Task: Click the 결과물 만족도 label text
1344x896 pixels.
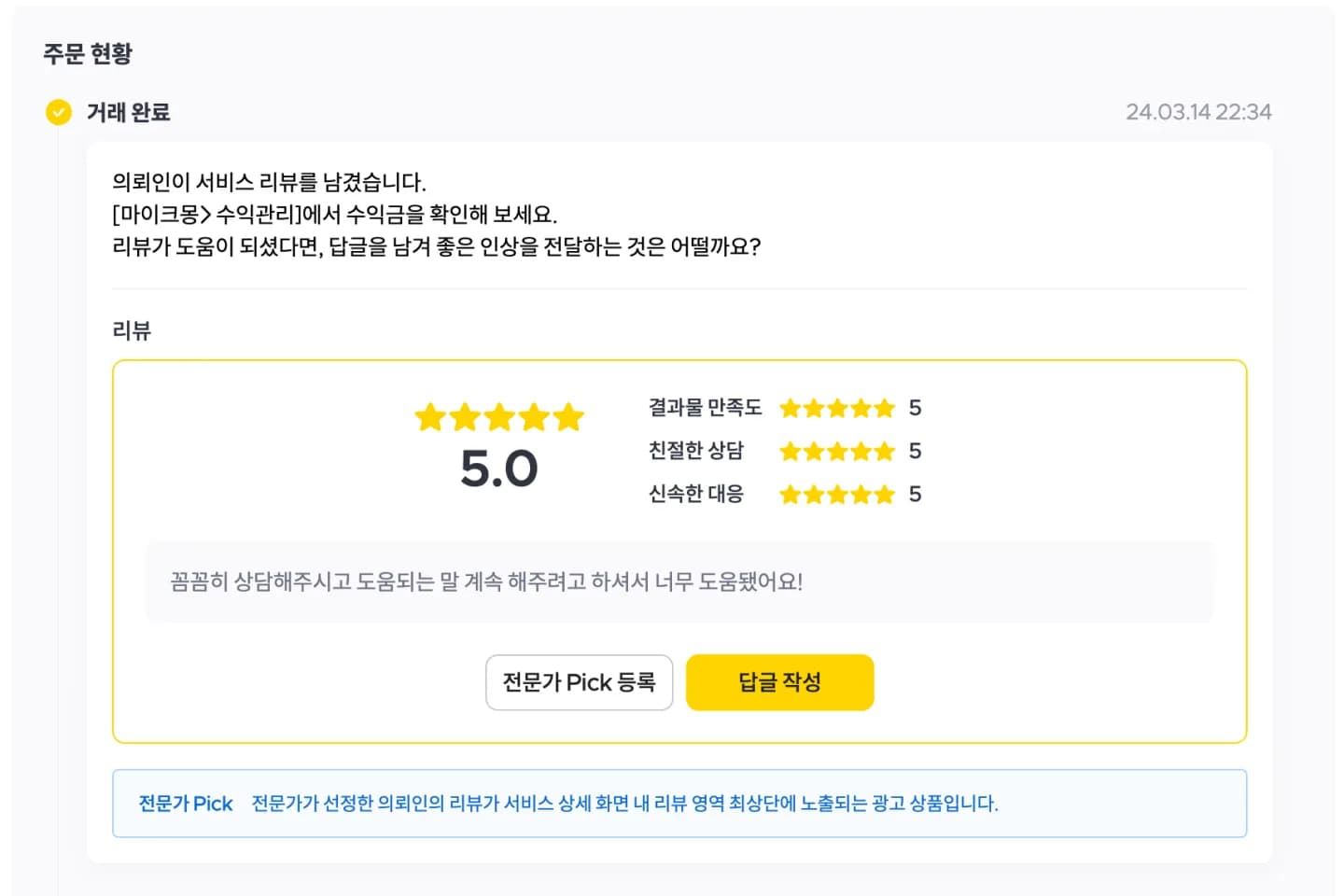Action: tap(705, 408)
